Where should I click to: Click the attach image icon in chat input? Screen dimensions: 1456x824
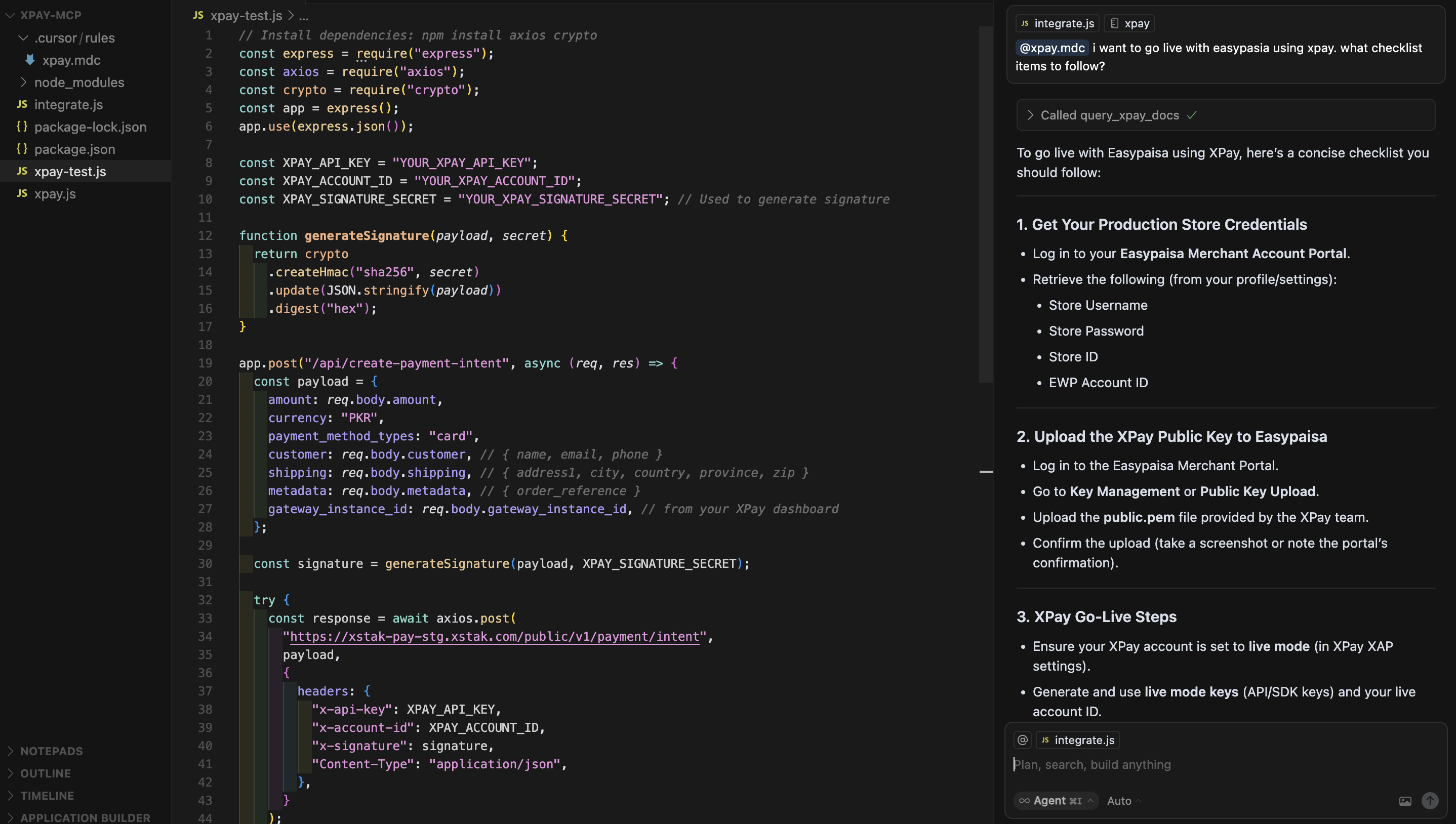point(1405,801)
